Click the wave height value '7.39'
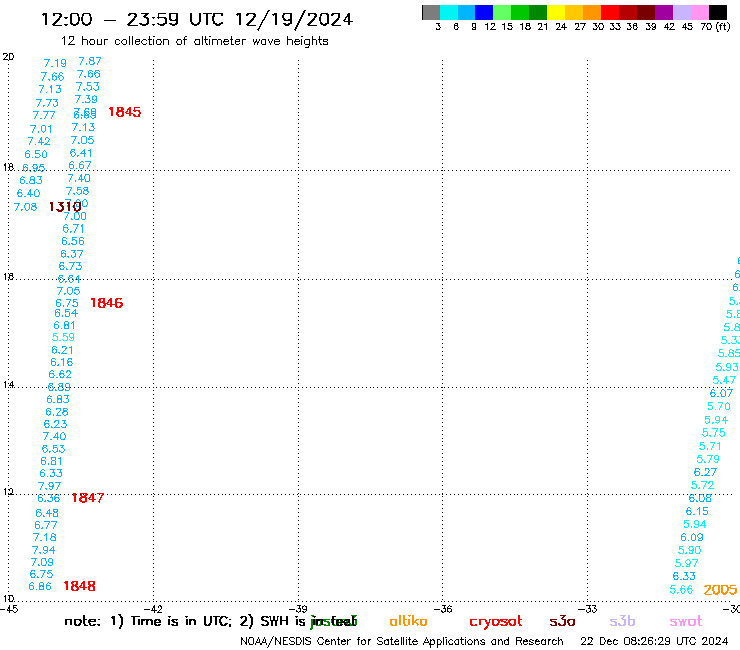The image size is (740, 650). (86, 99)
